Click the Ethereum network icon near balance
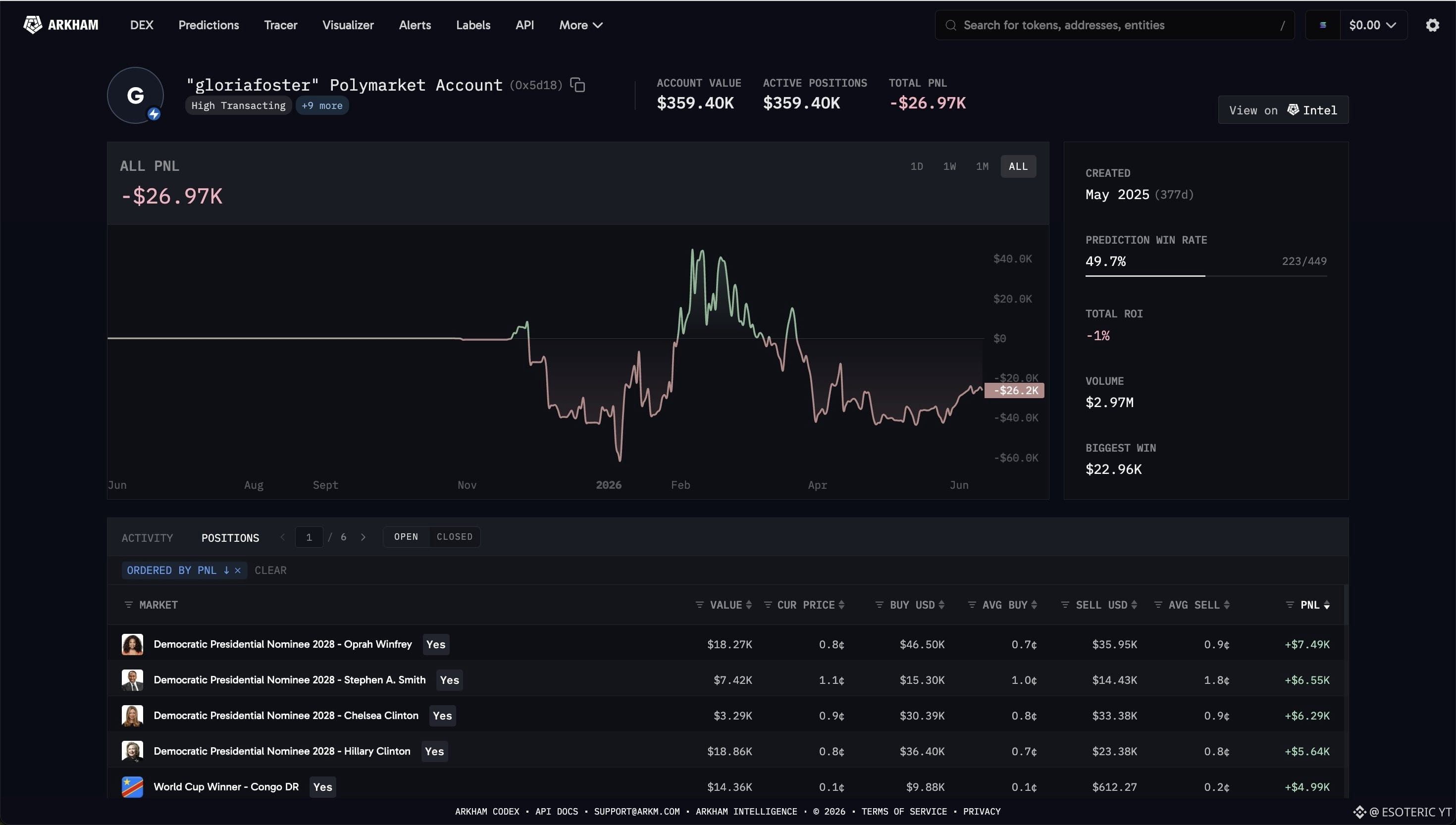 [1323, 25]
